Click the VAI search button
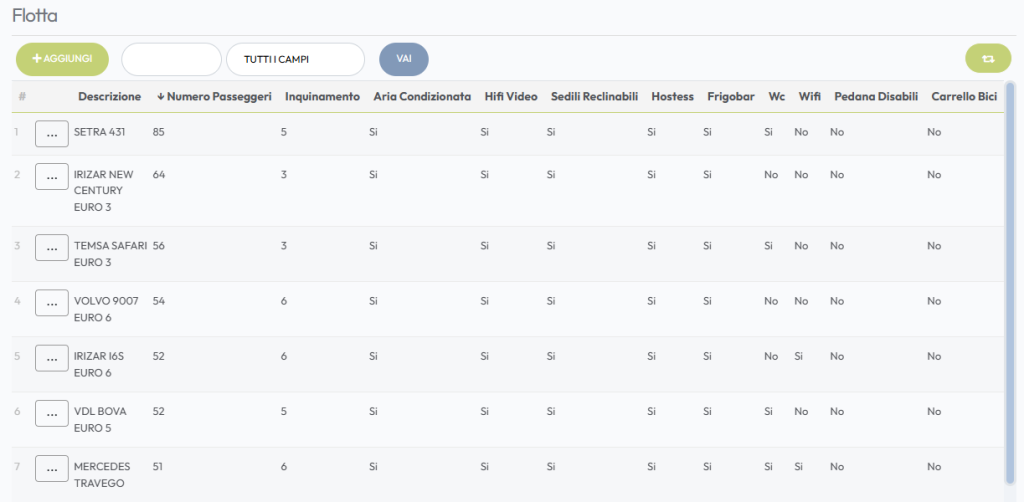The image size is (1024, 502). (403, 59)
